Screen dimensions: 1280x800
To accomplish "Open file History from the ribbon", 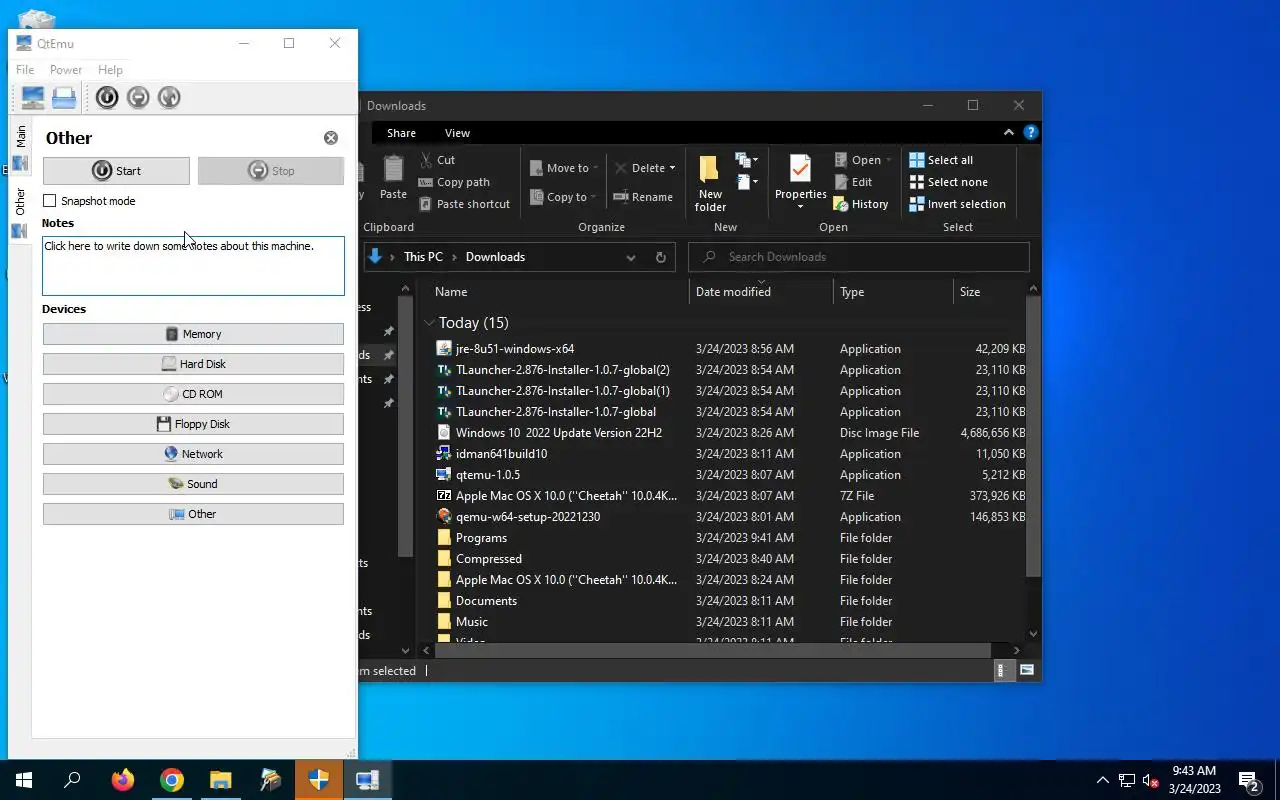I will coord(861,204).
